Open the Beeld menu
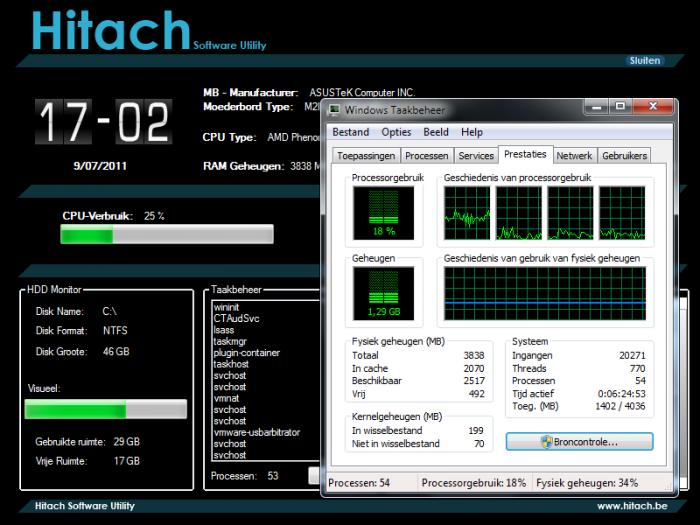Viewport: 700px width, 525px height. click(436, 132)
